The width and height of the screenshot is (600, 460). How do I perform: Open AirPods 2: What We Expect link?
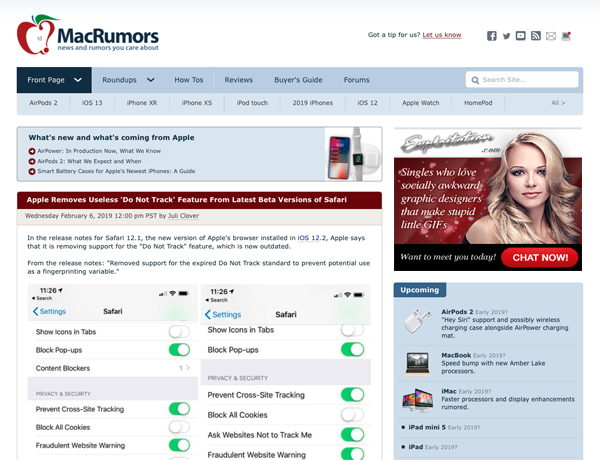pyautogui.click(x=89, y=161)
